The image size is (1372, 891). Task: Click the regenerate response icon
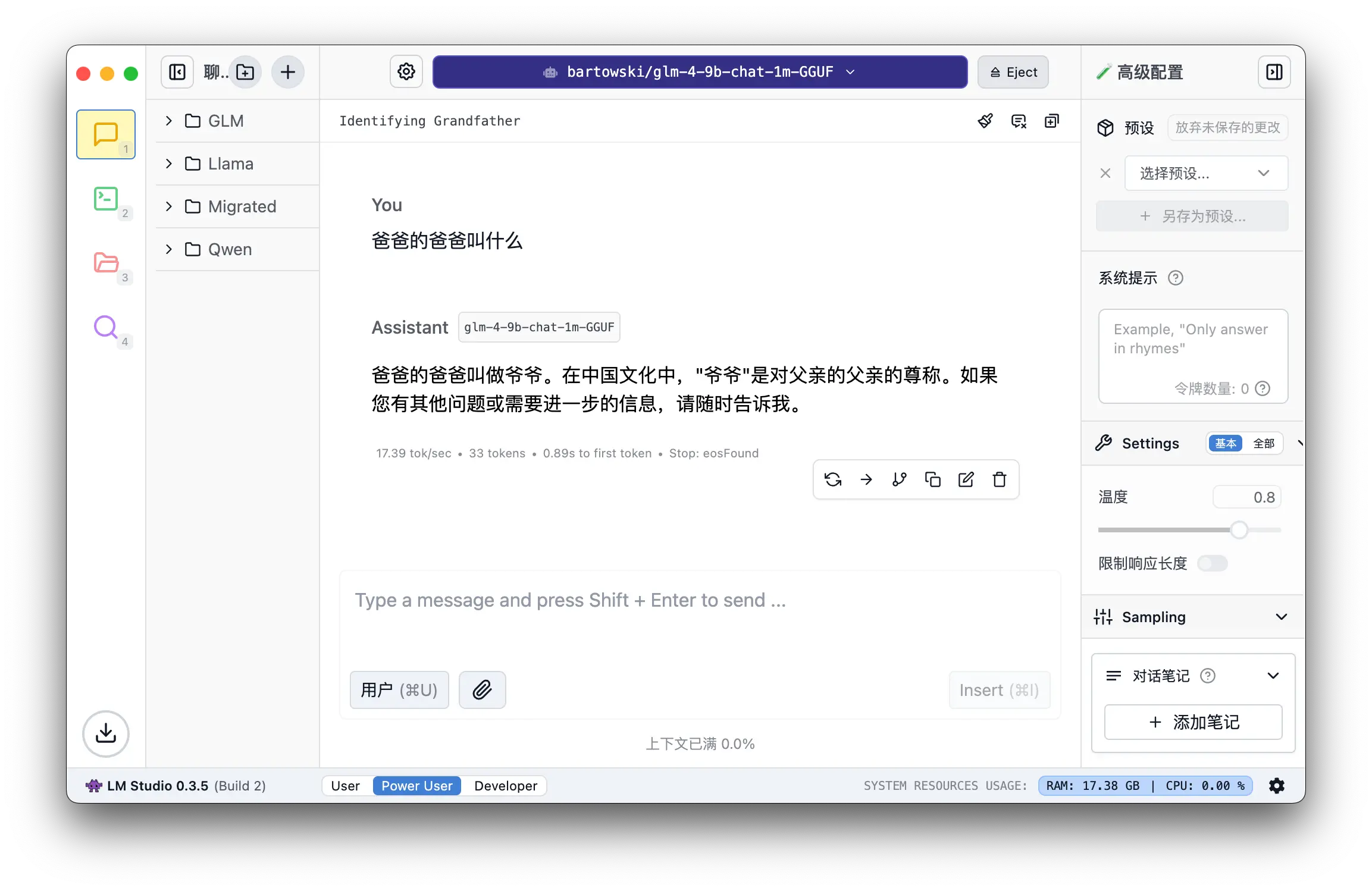pos(833,479)
